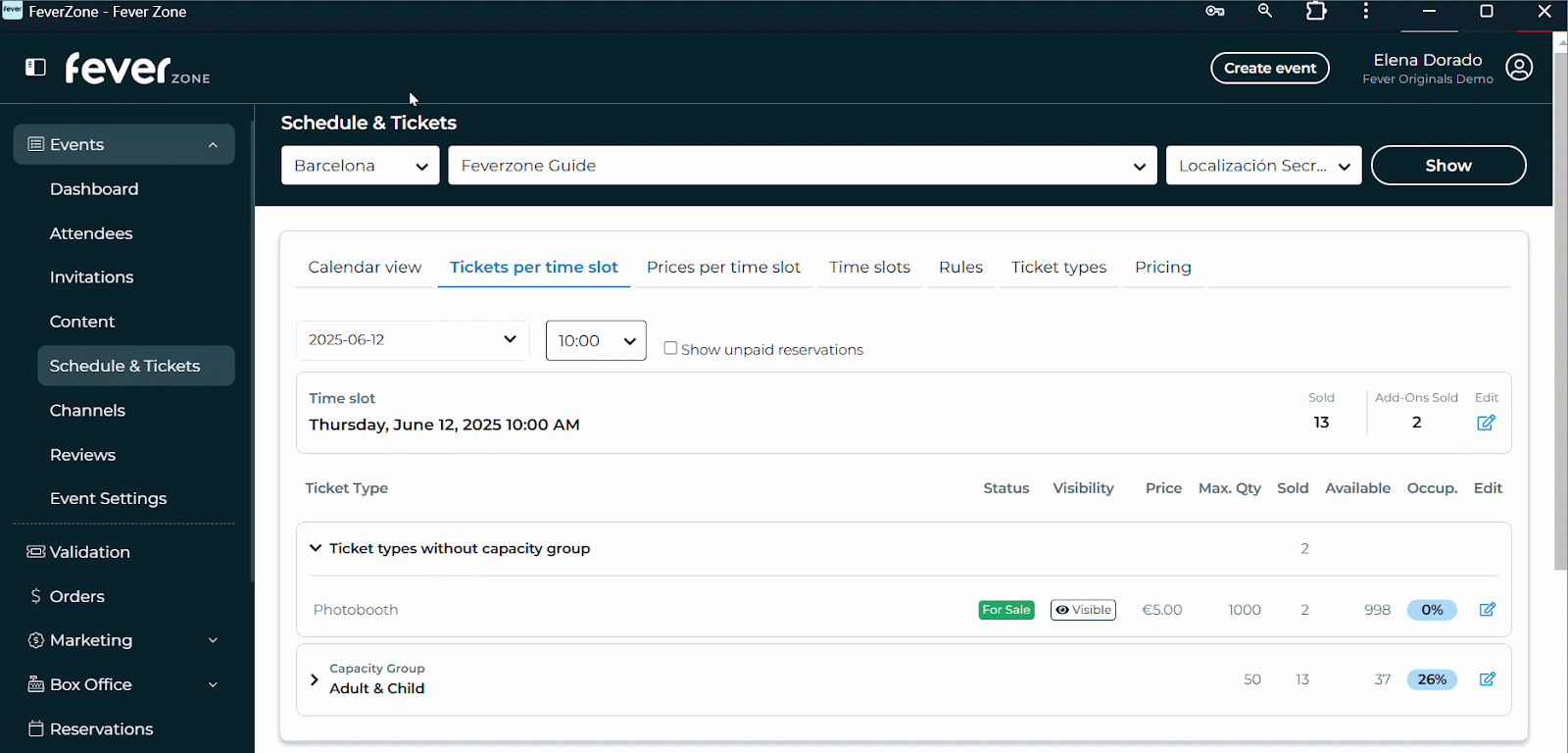Viewport: 1568px width, 753px height.
Task: Click the zoom magnifier icon in title bar
Action: [1265, 11]
